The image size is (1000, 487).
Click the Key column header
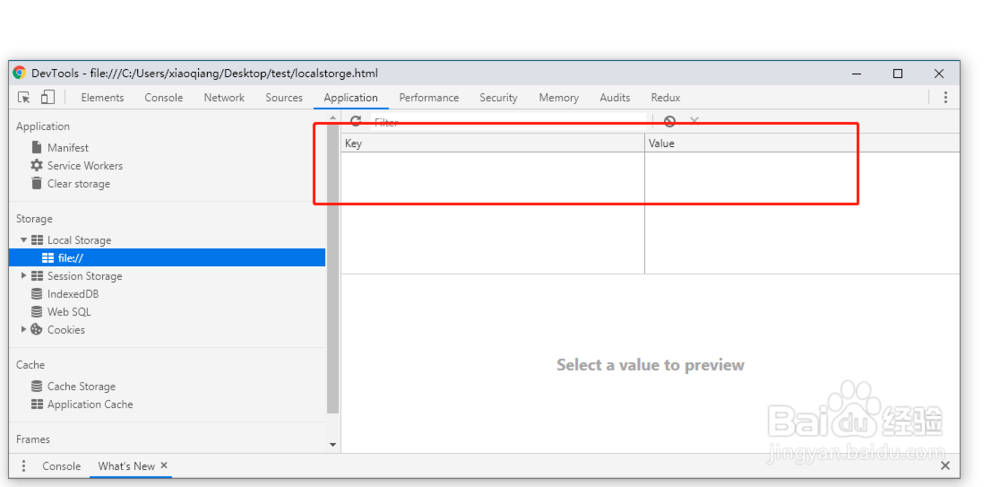[493, 143]
